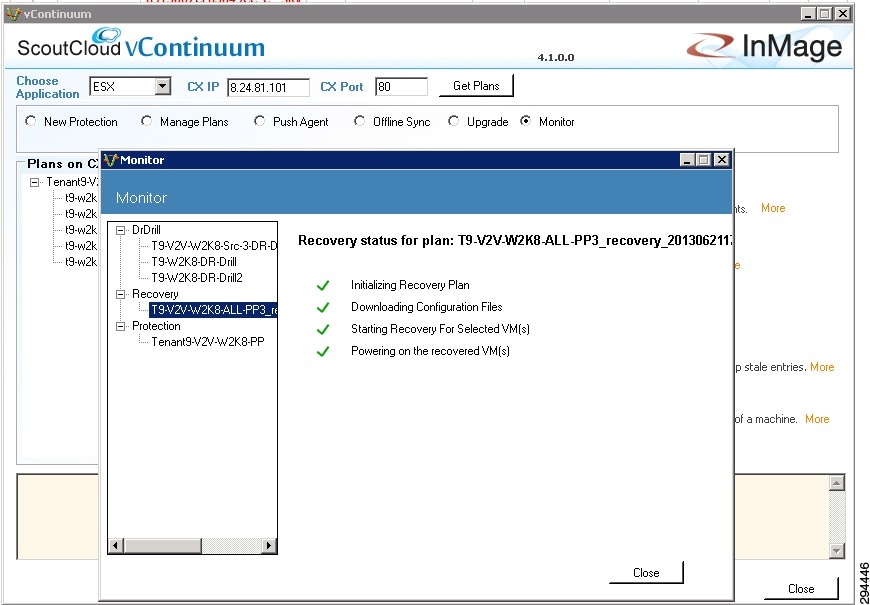Click the Powering on the recovered VM(s) text
Image resolution: width=870 pixels, height=605 pixels.
(430, 351)
